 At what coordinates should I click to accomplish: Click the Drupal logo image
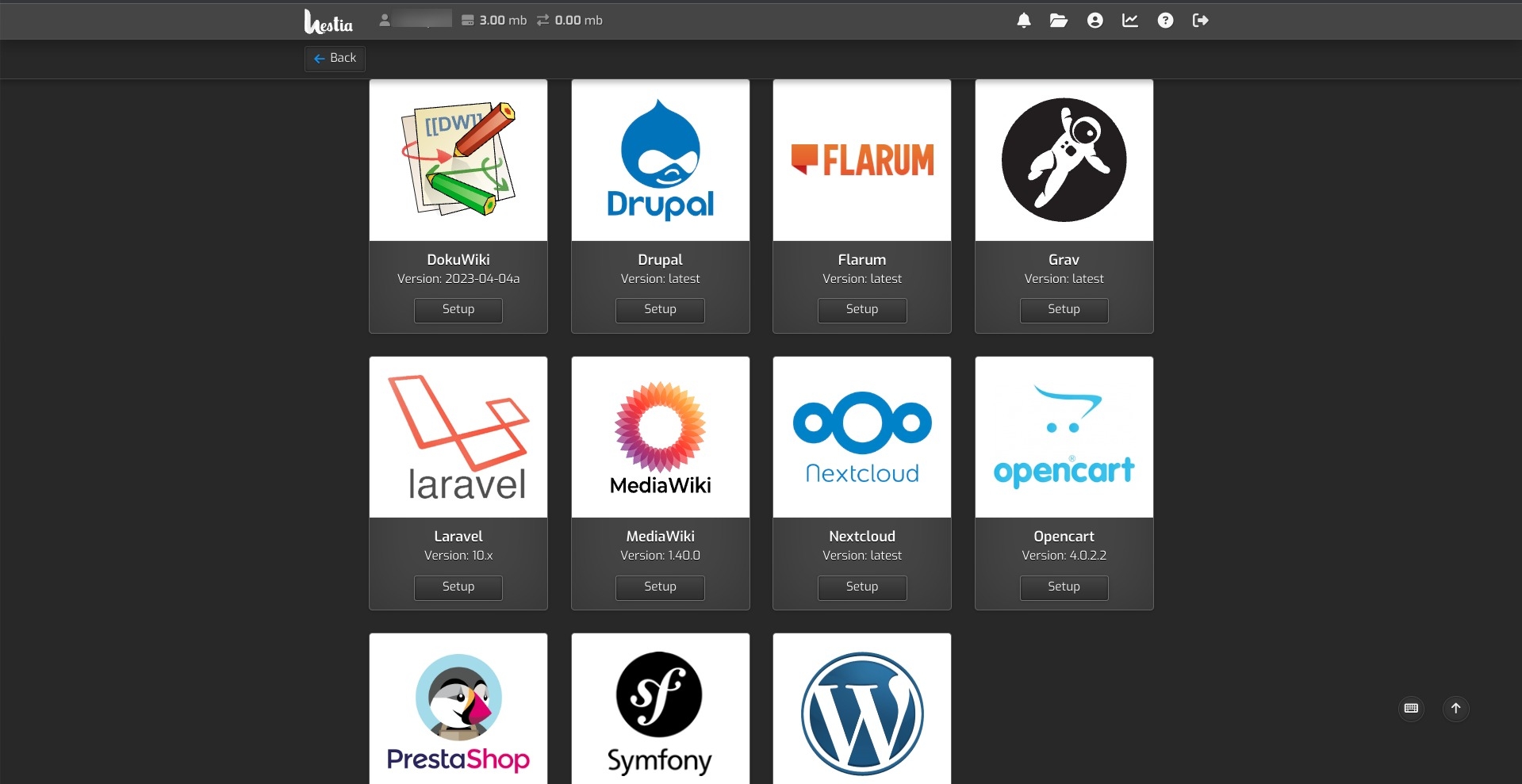pyautogui.click(x=661, y=160)
